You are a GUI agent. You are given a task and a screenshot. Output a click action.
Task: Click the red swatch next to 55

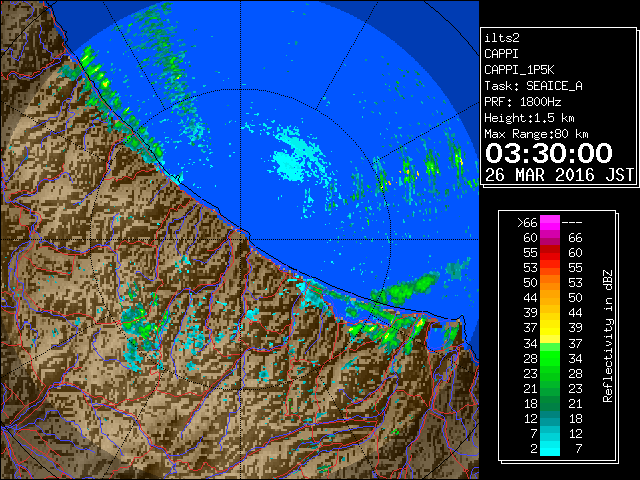550,253
